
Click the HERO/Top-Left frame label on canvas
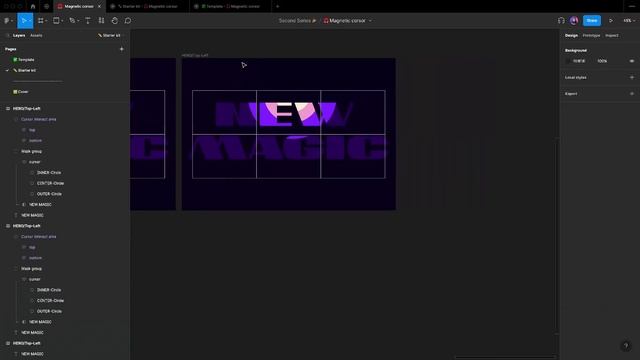195,55
